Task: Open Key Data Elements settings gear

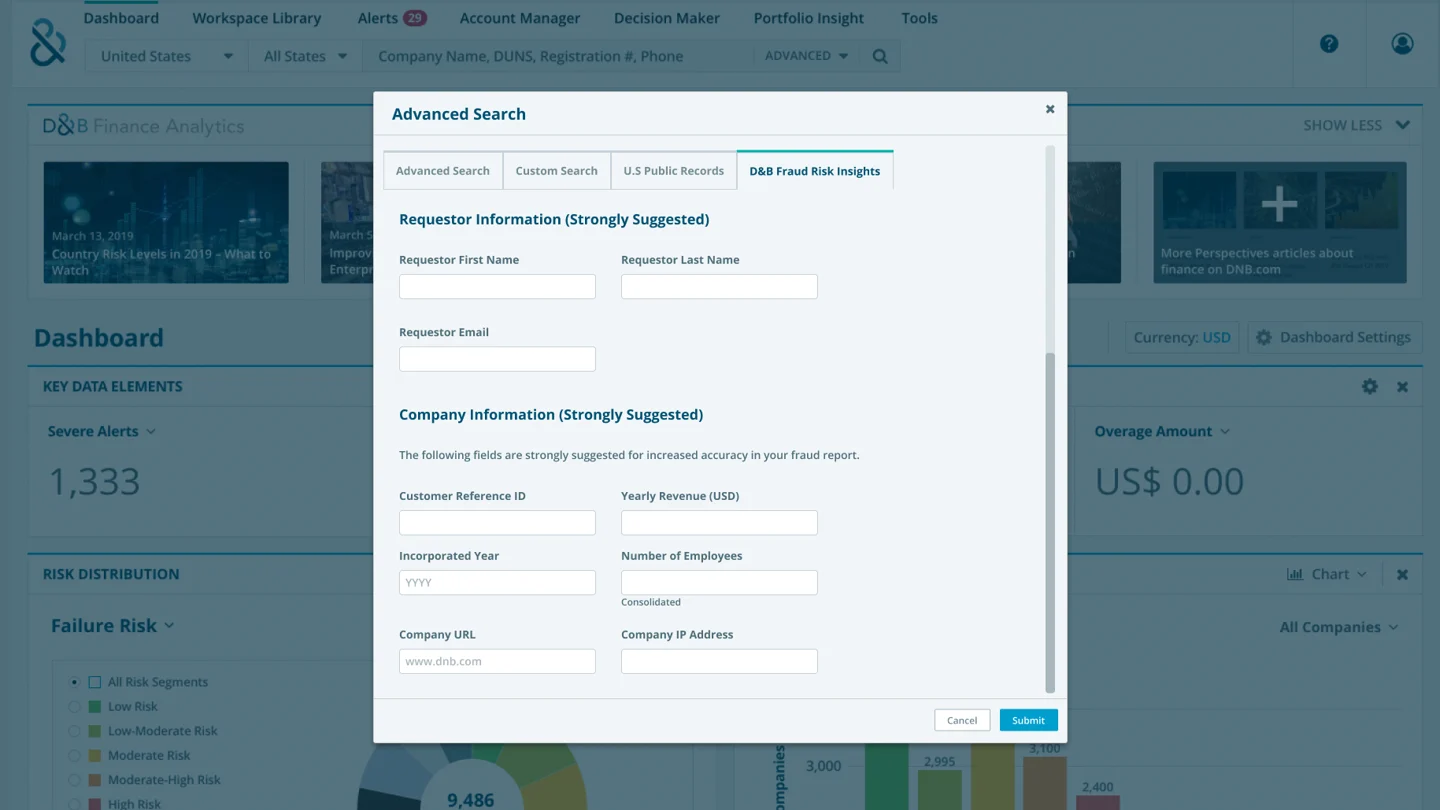Action: tap(1370, 386)
